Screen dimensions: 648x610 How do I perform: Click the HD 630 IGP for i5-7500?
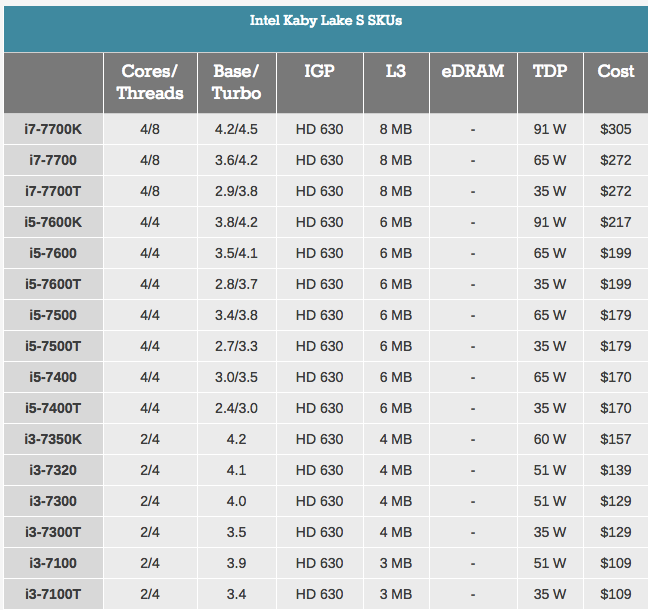click(319, 315)
